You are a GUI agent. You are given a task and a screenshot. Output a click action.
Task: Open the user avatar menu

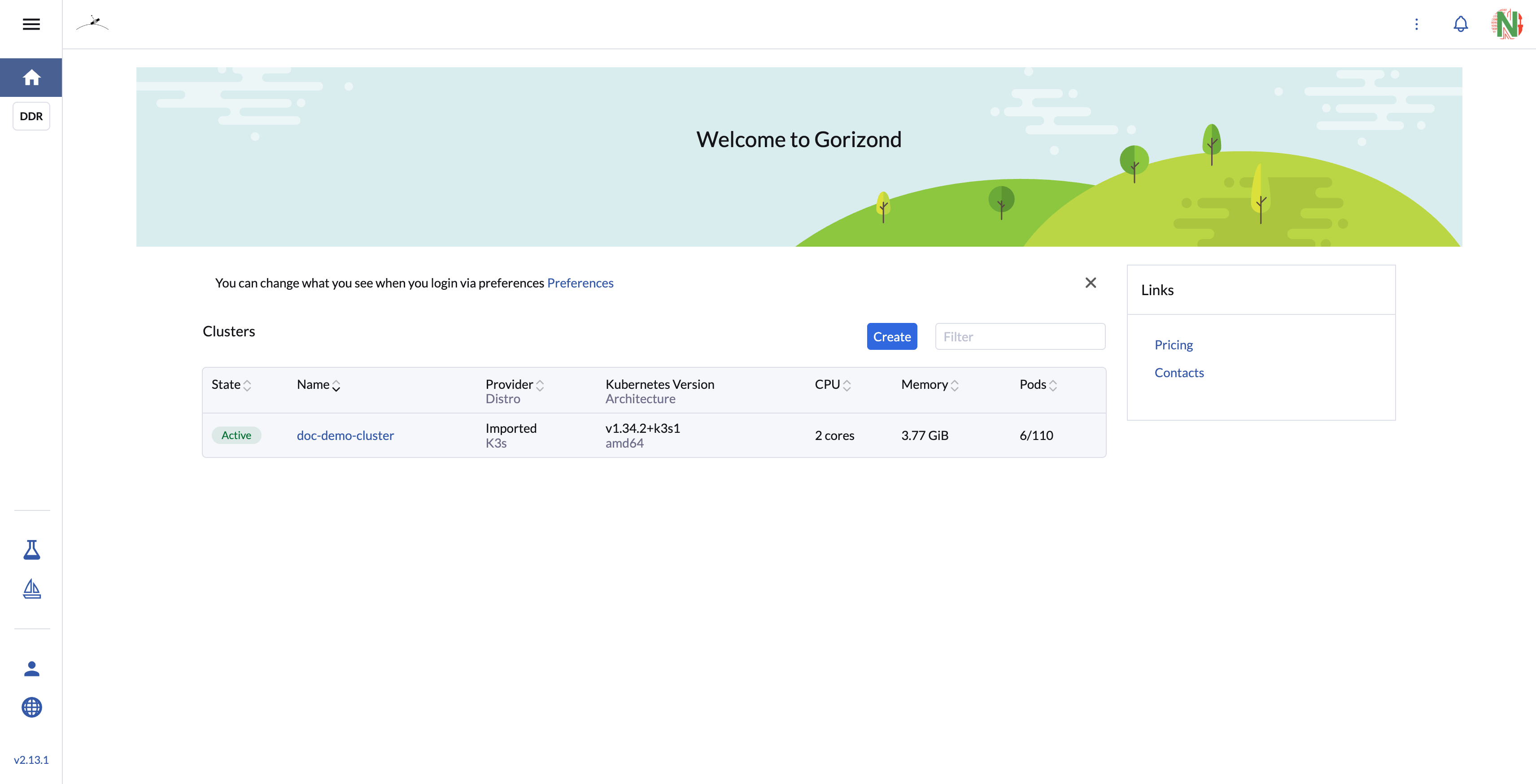[x=1507, y=25]
